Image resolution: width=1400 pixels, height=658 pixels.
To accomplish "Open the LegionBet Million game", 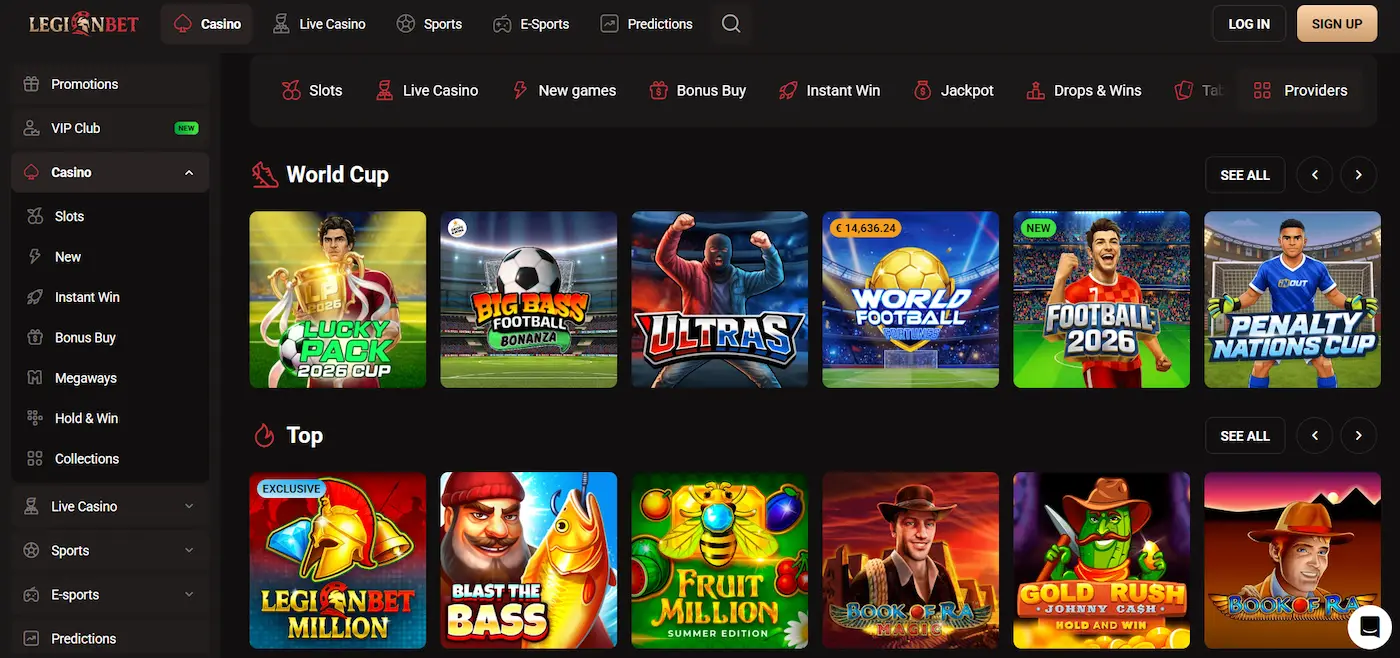I will click(338, 560).
